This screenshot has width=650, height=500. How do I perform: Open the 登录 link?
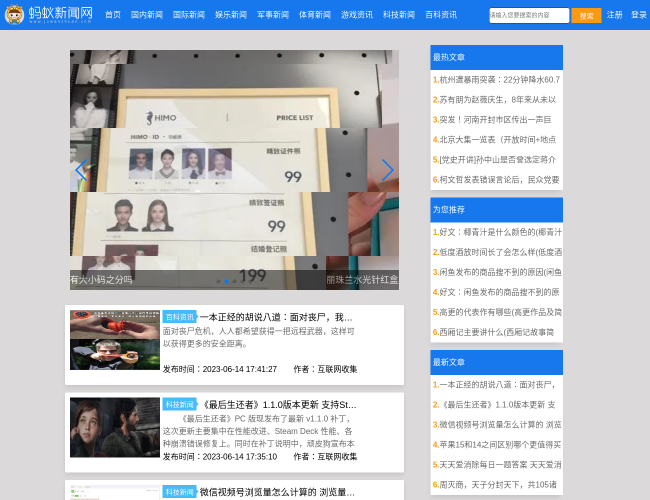click(639, 15)
